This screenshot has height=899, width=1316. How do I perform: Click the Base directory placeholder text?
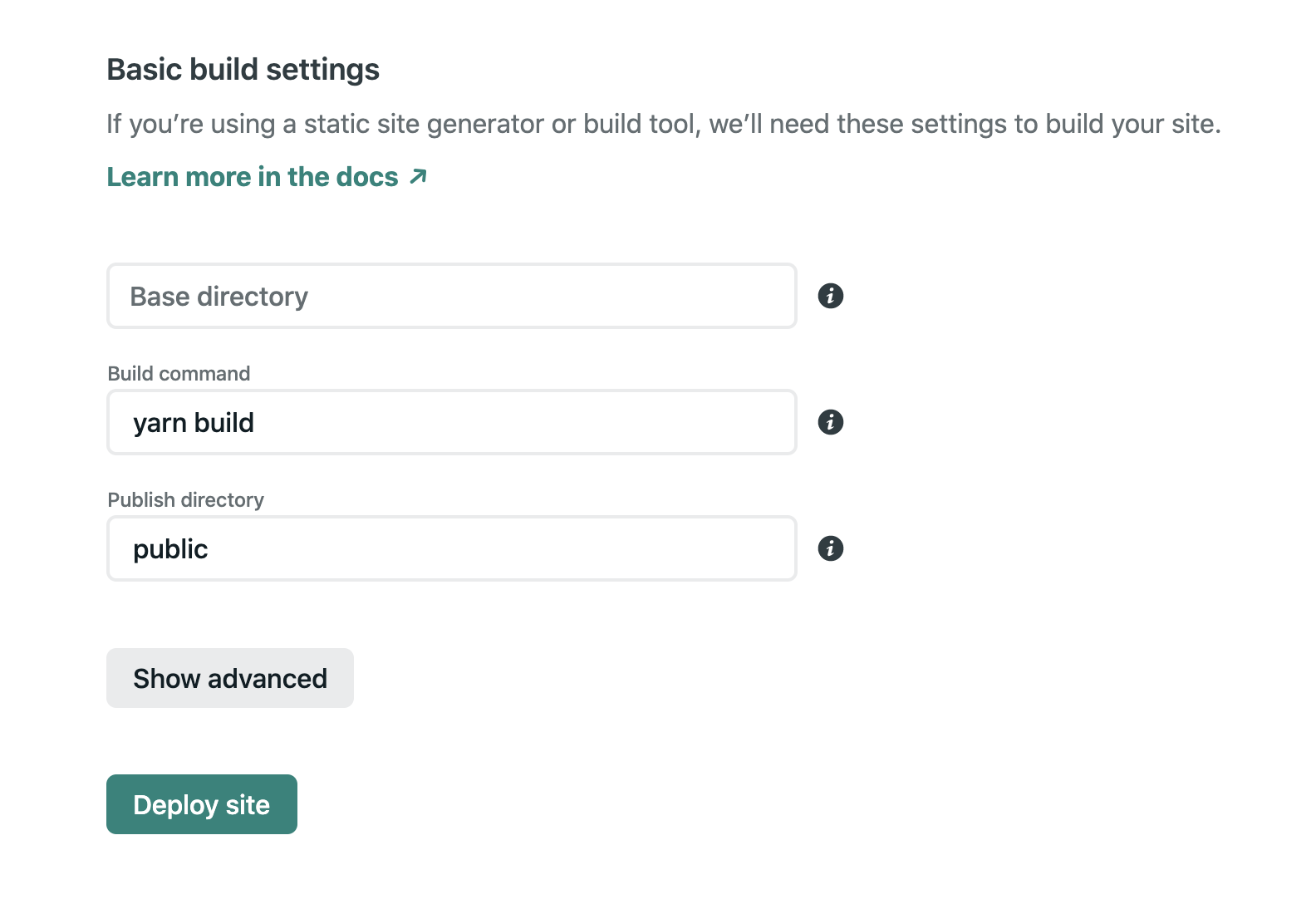(x=219, y=297)
